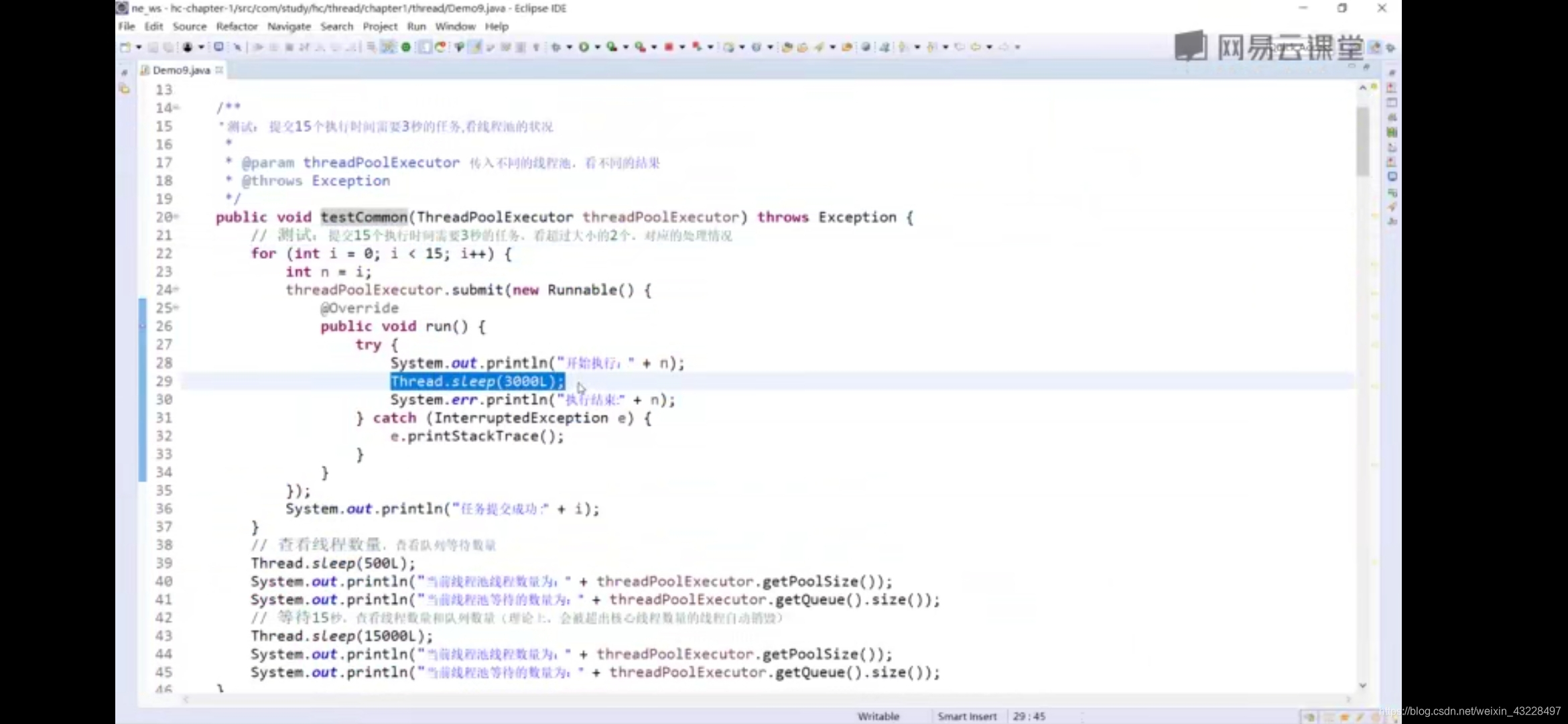Click the Open Type toolbar icon
This screenshot has width=1568, height=724.
(x=787, y=47)
